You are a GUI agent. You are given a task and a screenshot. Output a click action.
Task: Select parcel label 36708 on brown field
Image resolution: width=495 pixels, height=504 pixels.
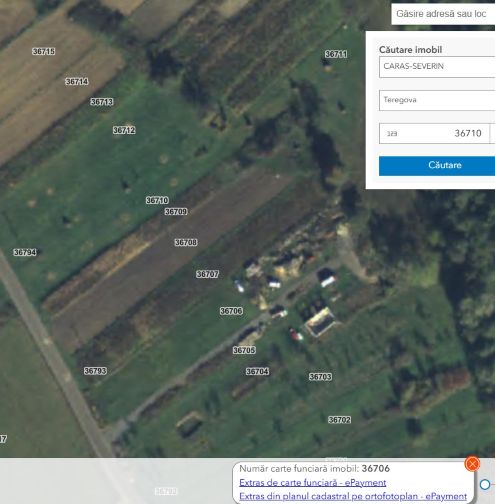tap(186, 242)
